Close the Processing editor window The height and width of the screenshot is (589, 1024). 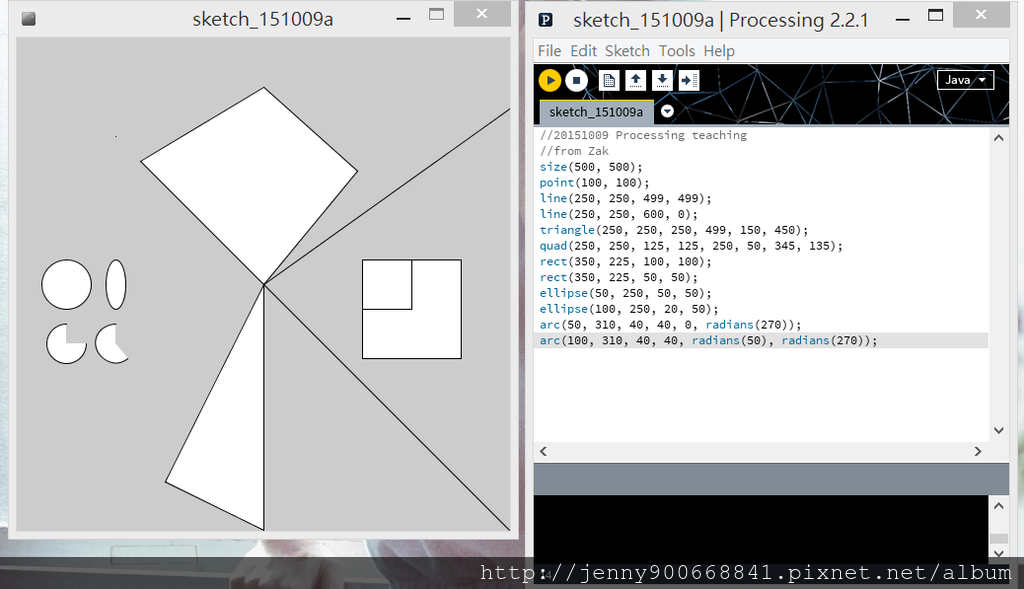(x=981, y=14)
